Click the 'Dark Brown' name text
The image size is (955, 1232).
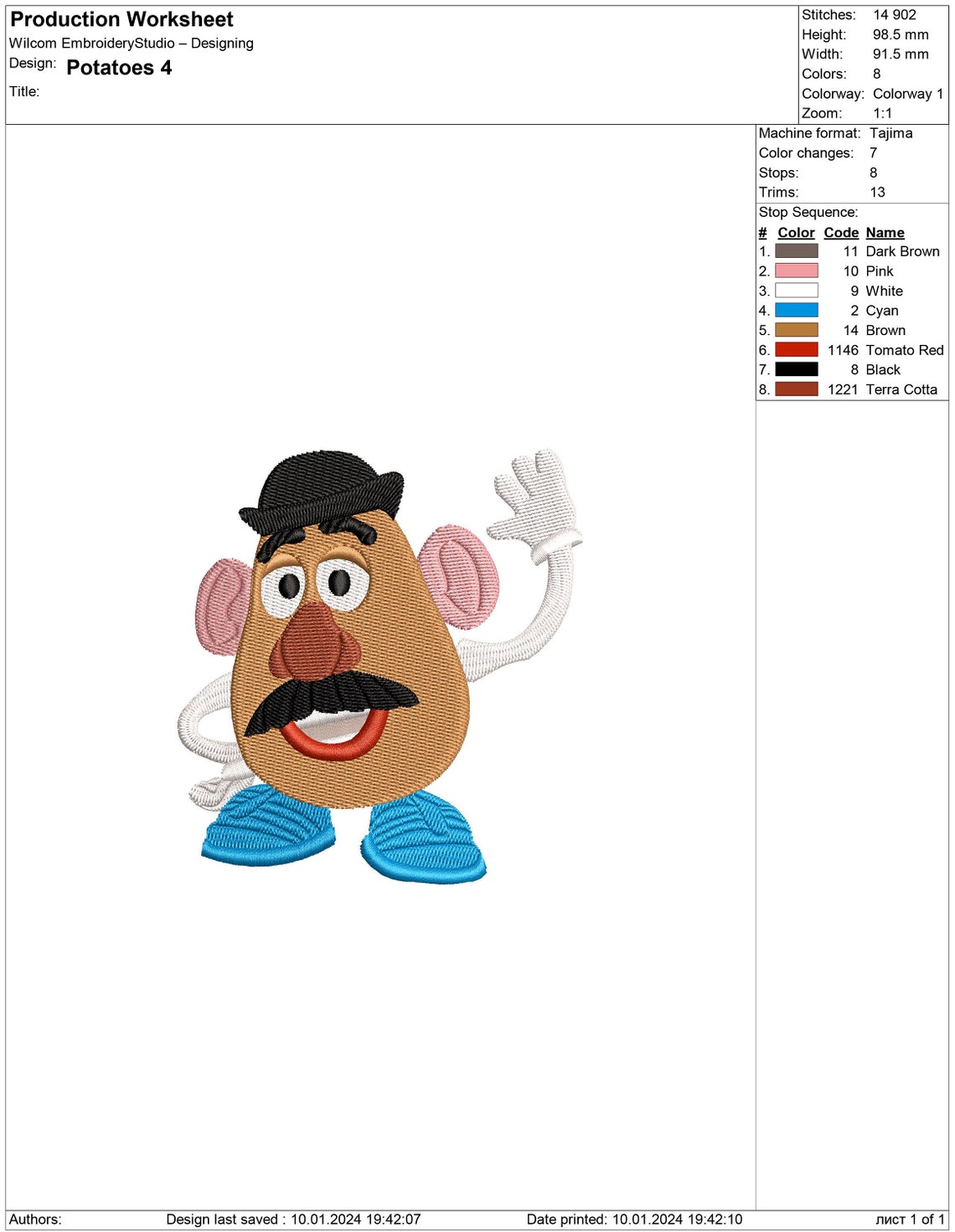(902, 251)
